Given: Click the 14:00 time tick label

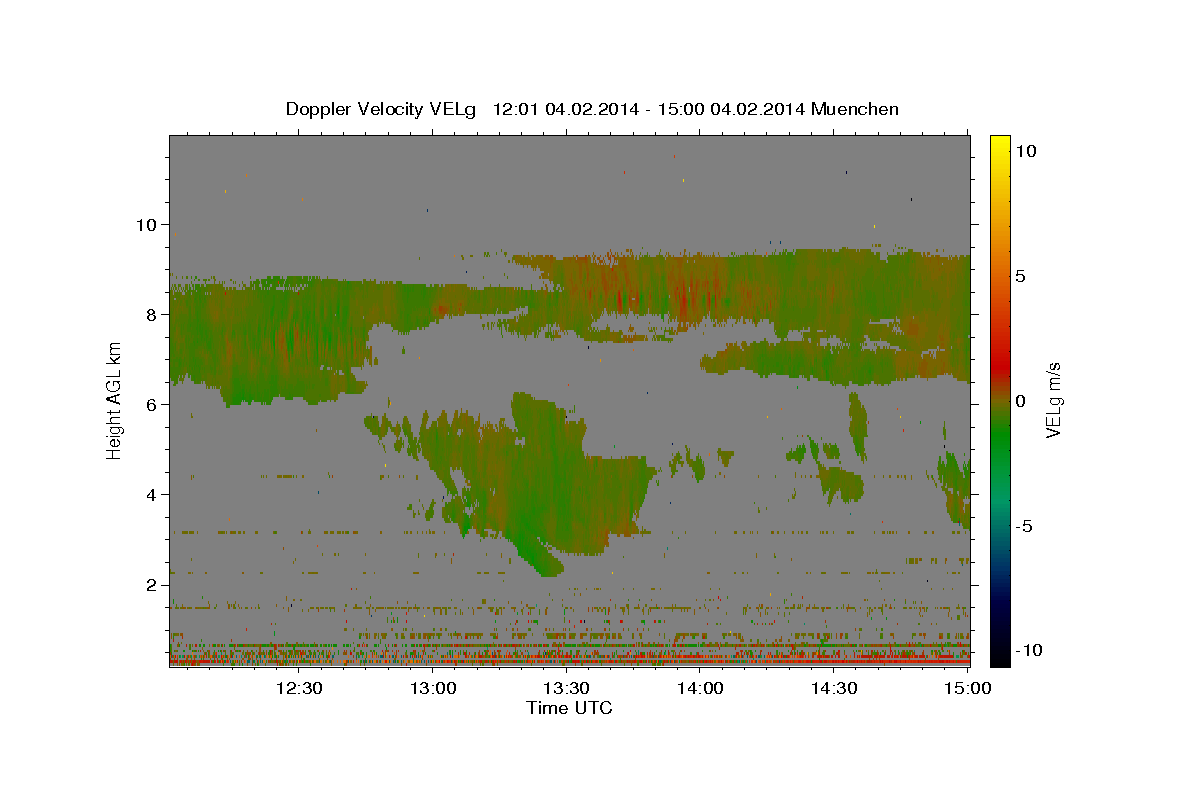Looking at the screenshot, I should [x=700, y=688].
